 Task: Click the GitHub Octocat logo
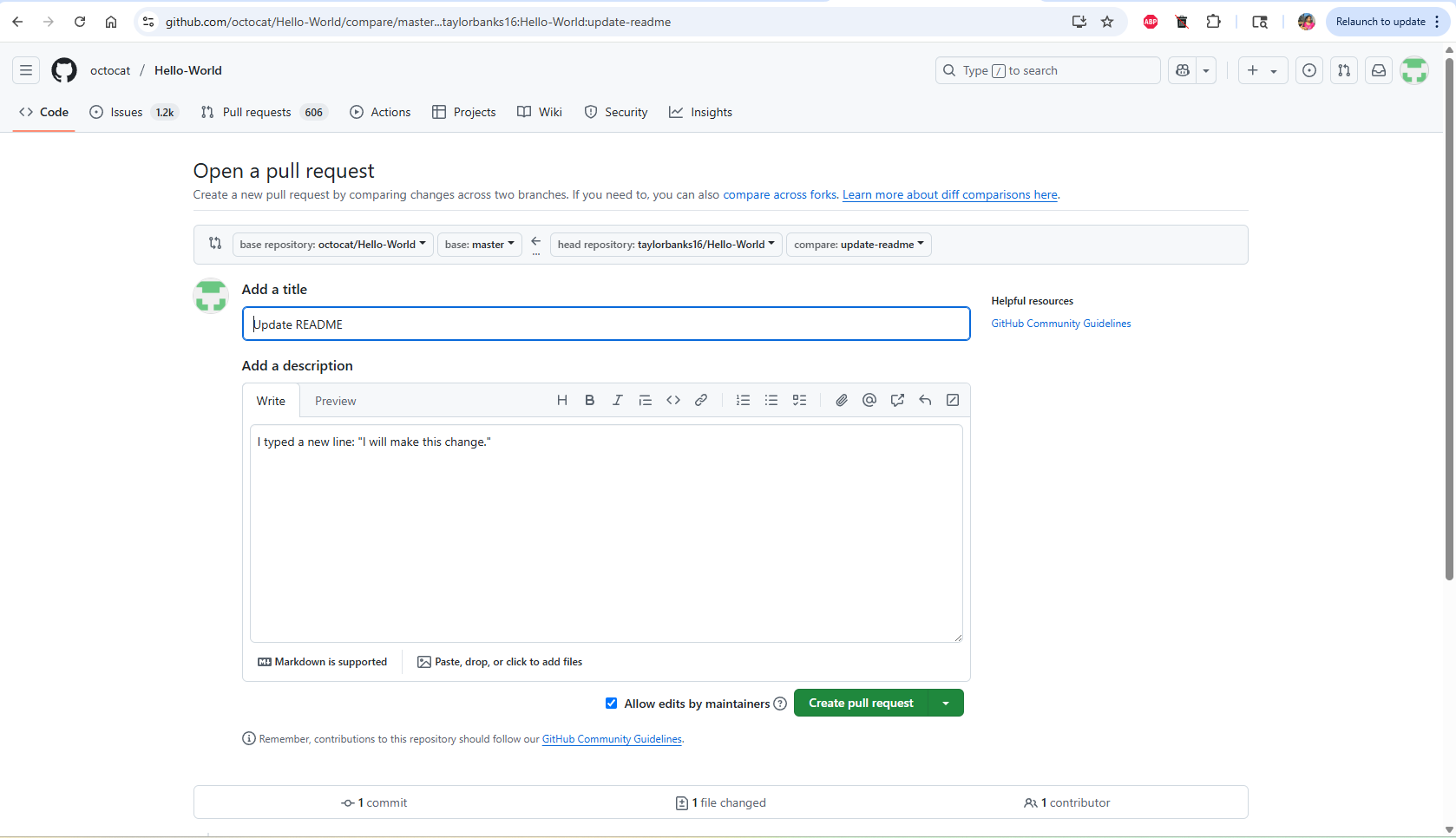64,70
